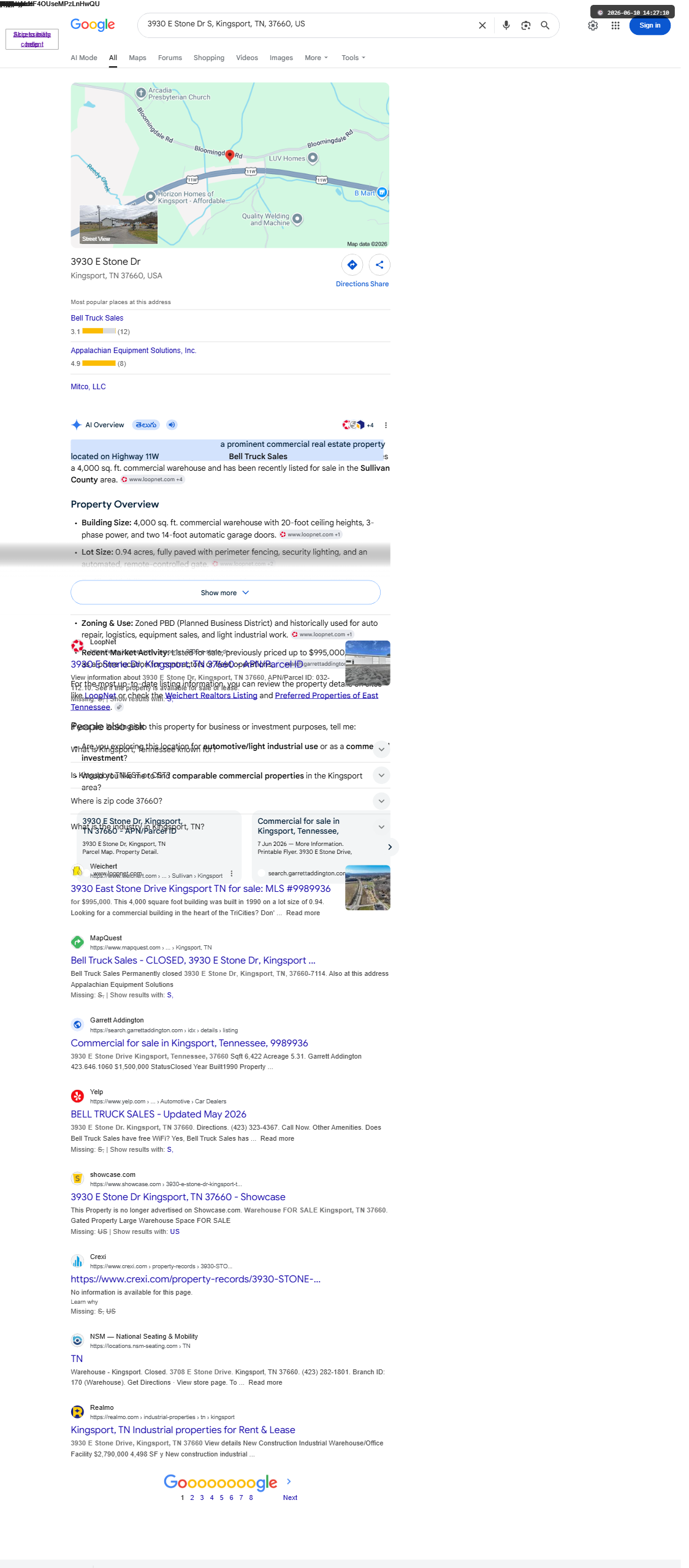Viewport: 689px width, 1568px height.
Task: Open MapQuest Bell Truck Sales CLOSED result
Action: tap(193, 961)
